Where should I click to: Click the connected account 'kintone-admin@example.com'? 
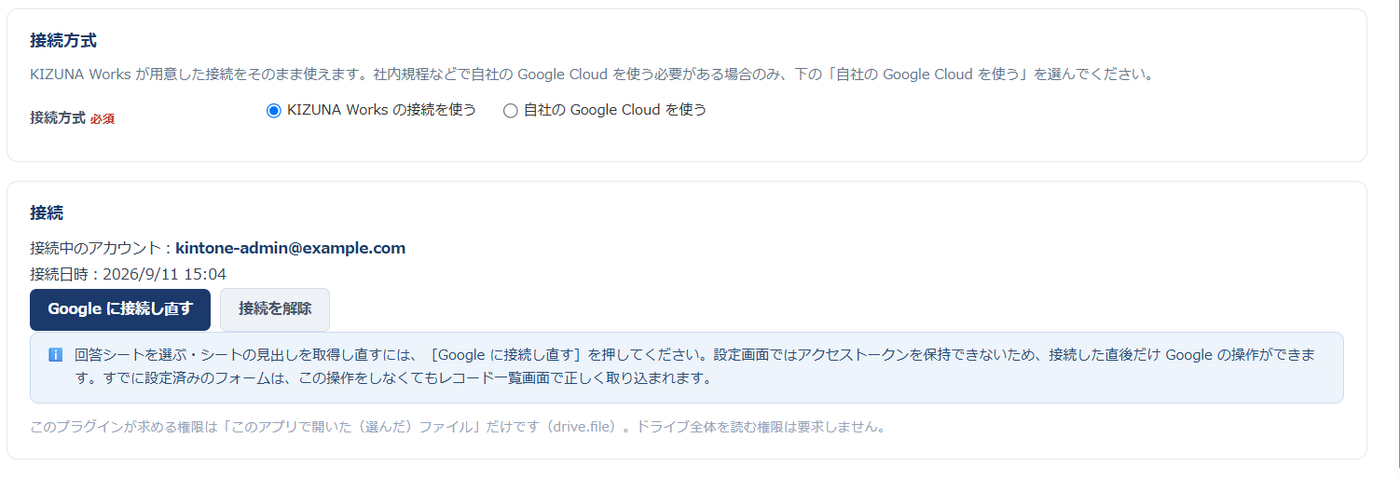pos(290,248)
